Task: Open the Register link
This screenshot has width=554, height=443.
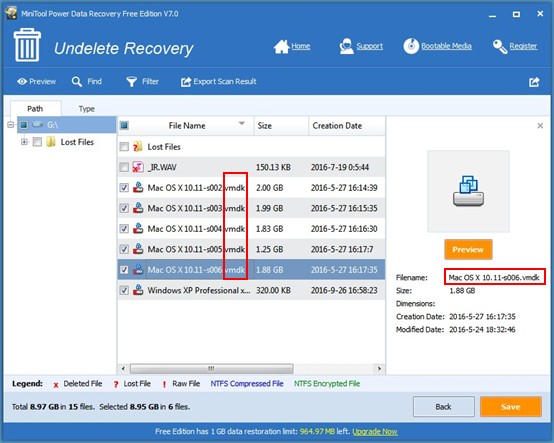Action: click(523, 46)
